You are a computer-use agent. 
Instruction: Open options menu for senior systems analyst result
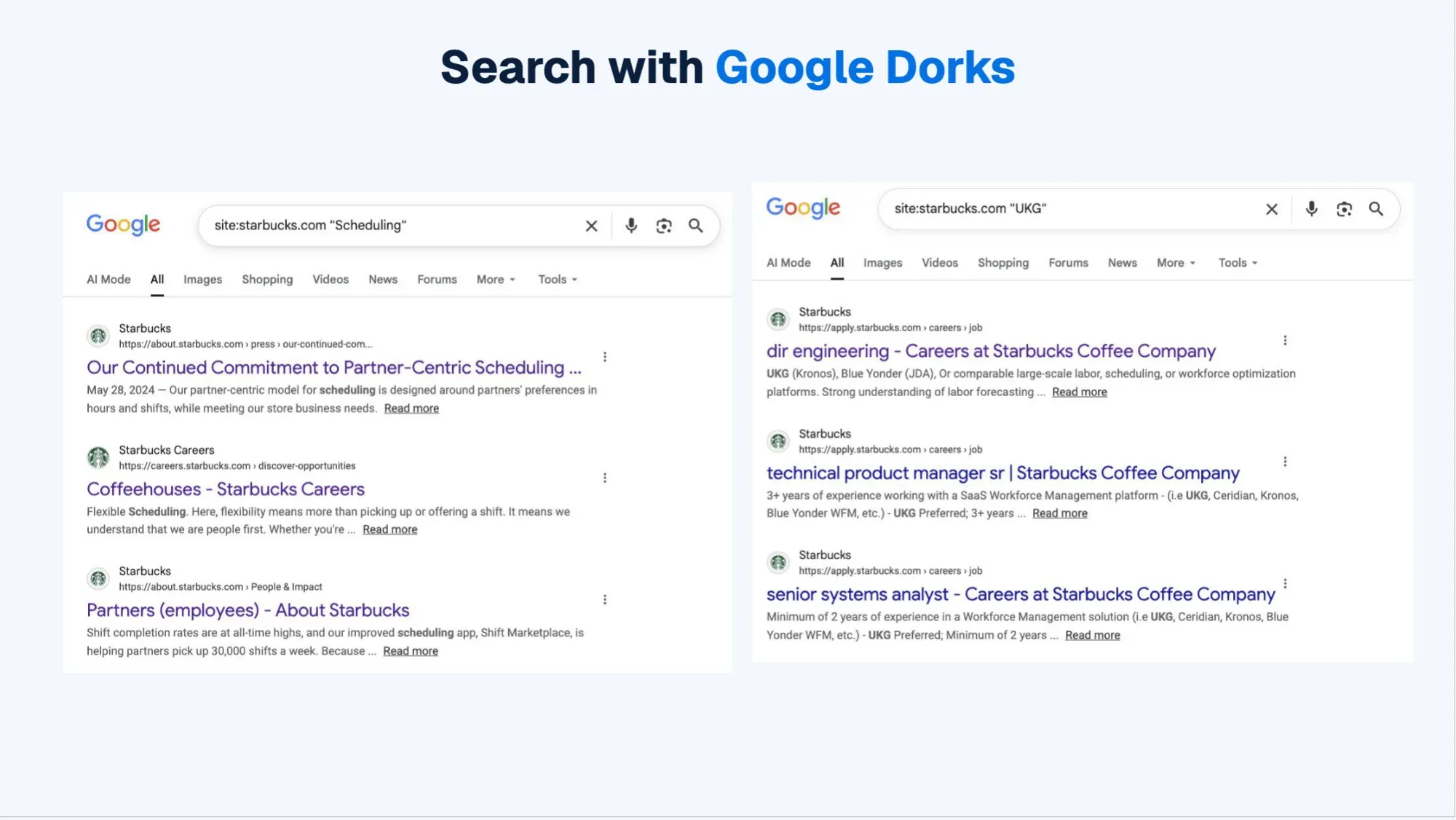1285,583
